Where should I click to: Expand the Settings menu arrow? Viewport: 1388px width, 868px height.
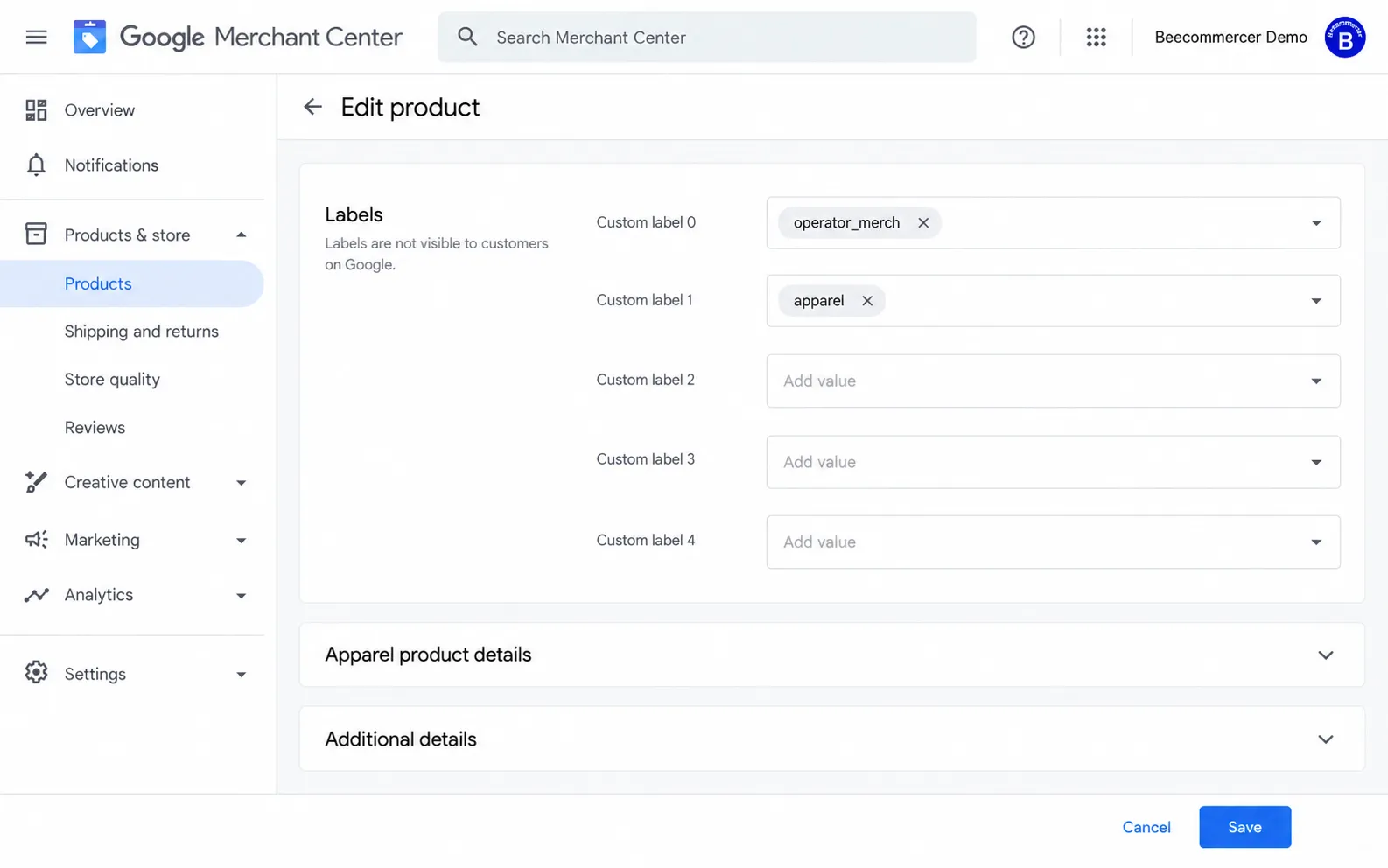pos(241,675)
